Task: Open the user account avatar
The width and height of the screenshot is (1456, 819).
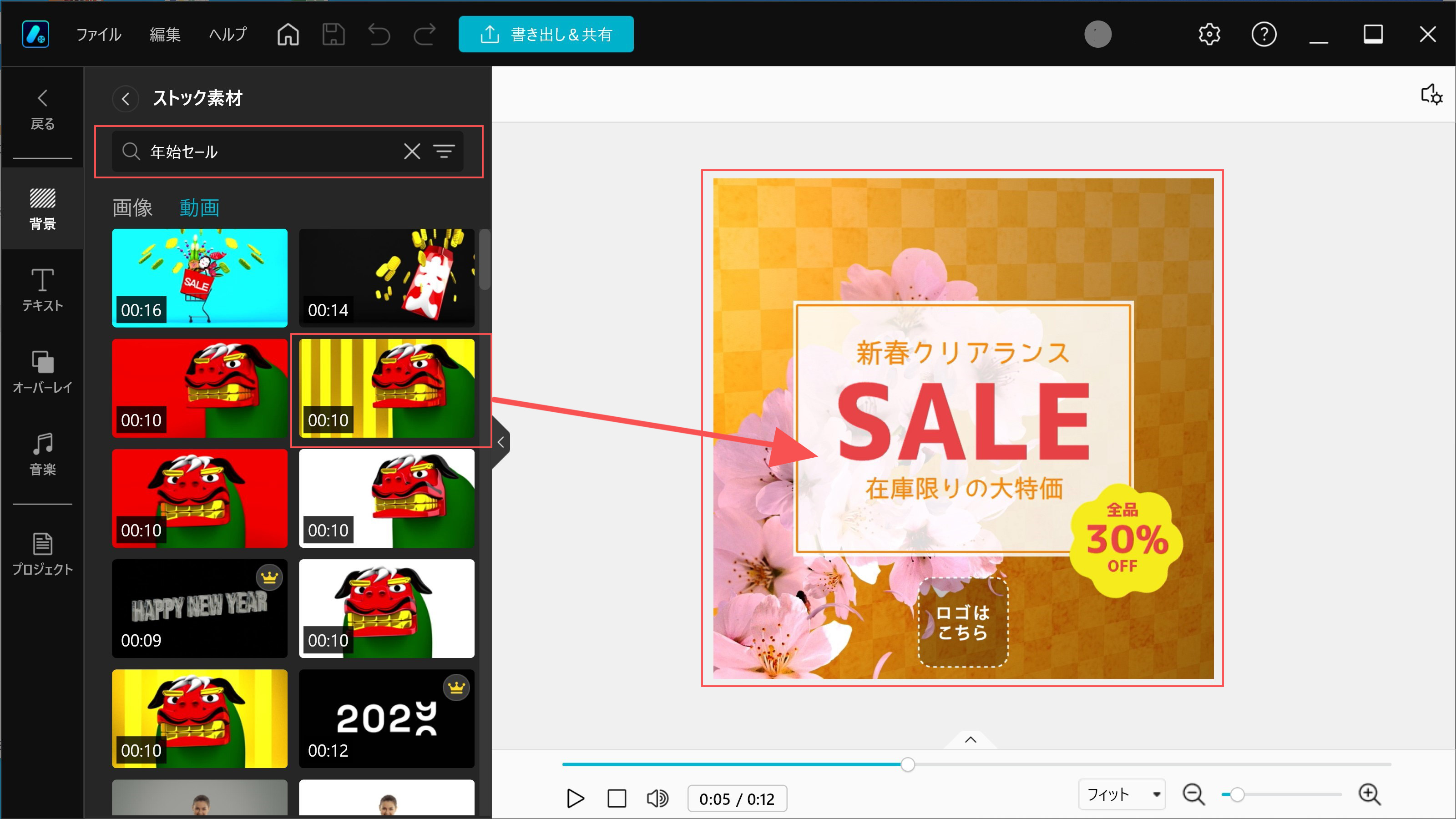Action: point(1097,35)
